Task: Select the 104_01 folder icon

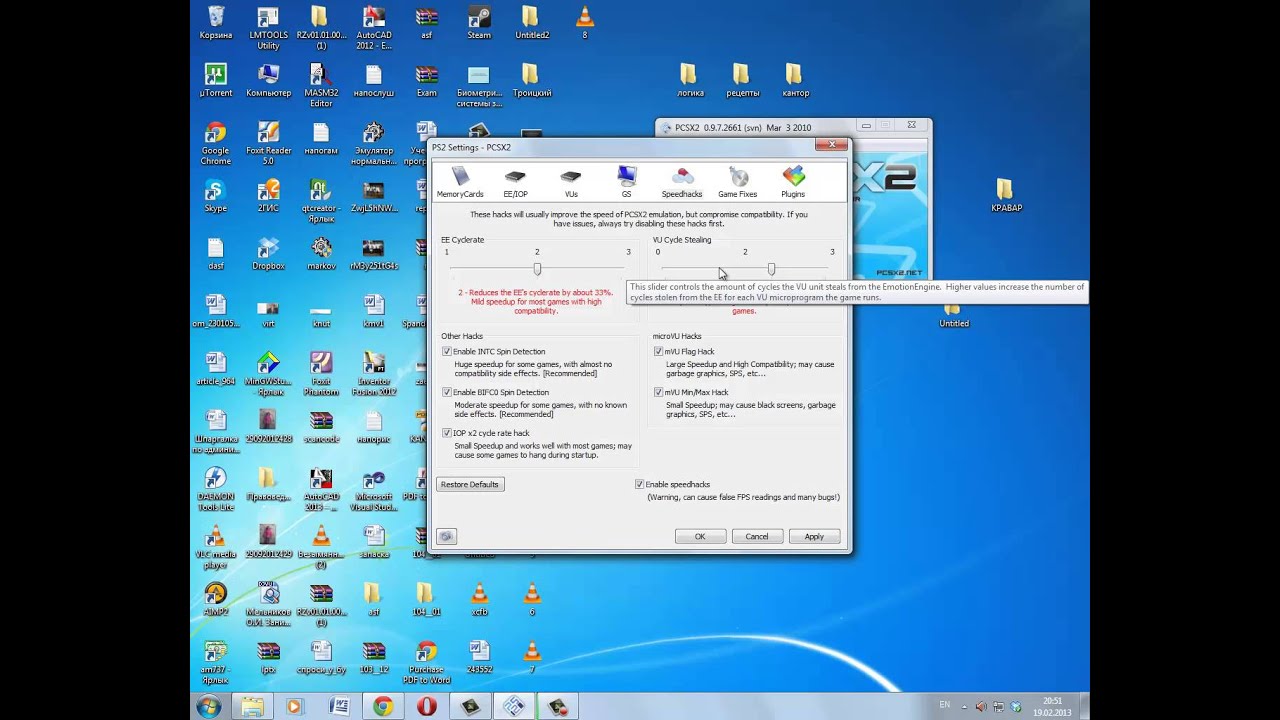Action: 427,599
